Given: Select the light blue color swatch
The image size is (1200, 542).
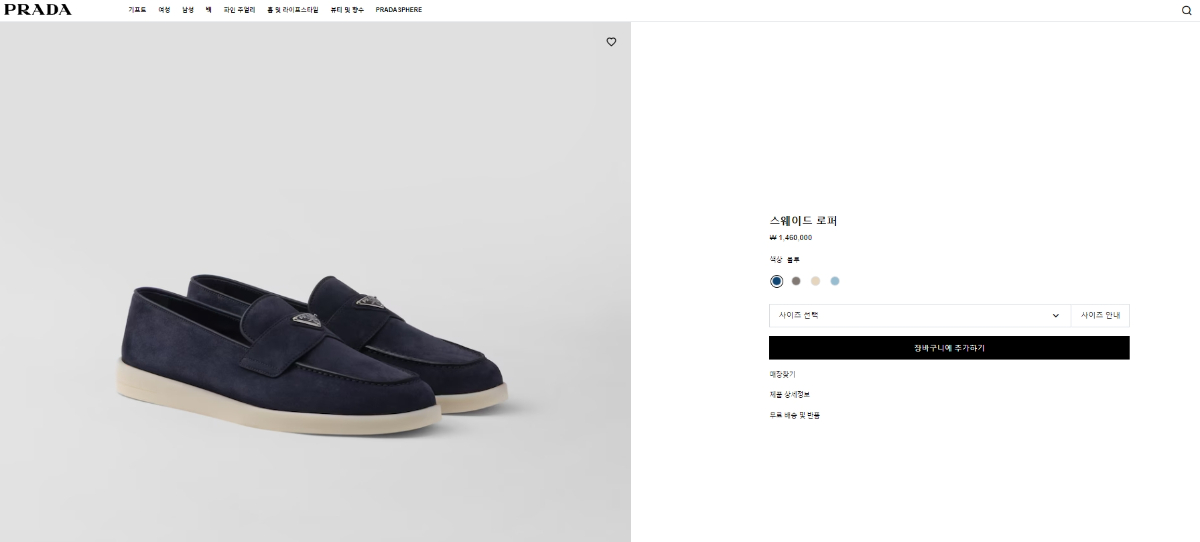Looking at the screenshot, I should (835, 281).
